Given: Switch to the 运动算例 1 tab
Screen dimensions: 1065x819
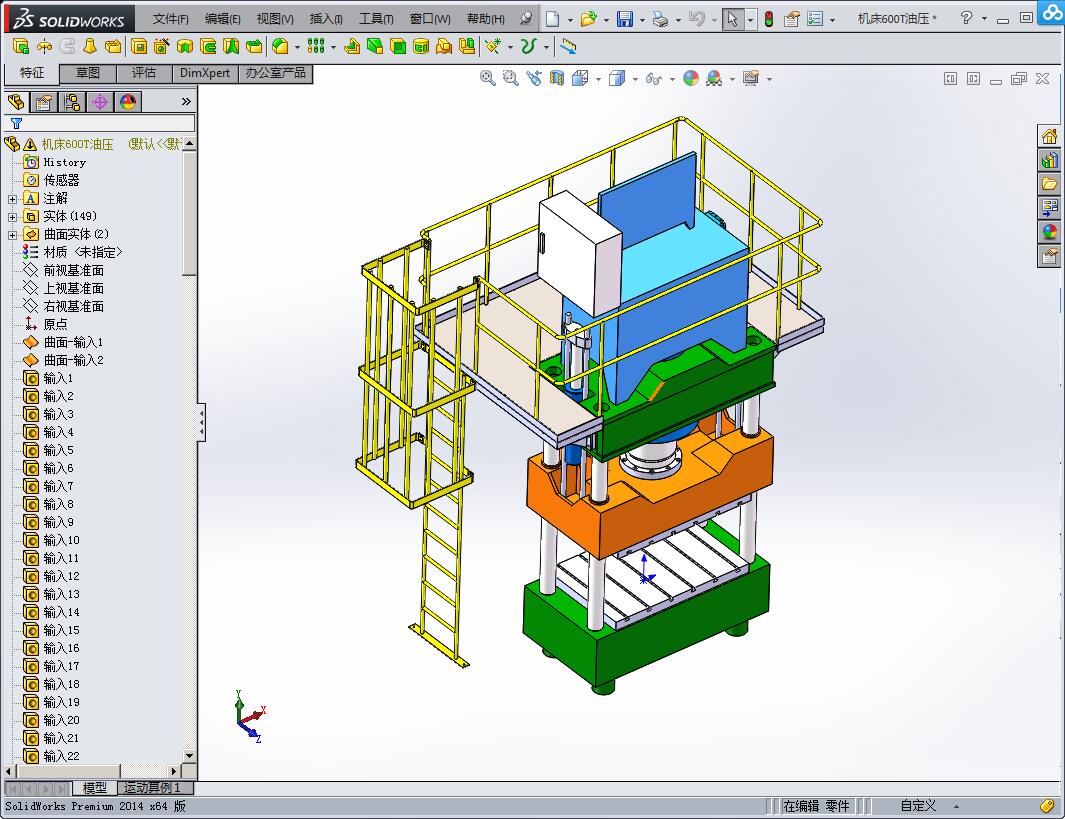Looking at the screenshot, I should (x=152, y=788).
